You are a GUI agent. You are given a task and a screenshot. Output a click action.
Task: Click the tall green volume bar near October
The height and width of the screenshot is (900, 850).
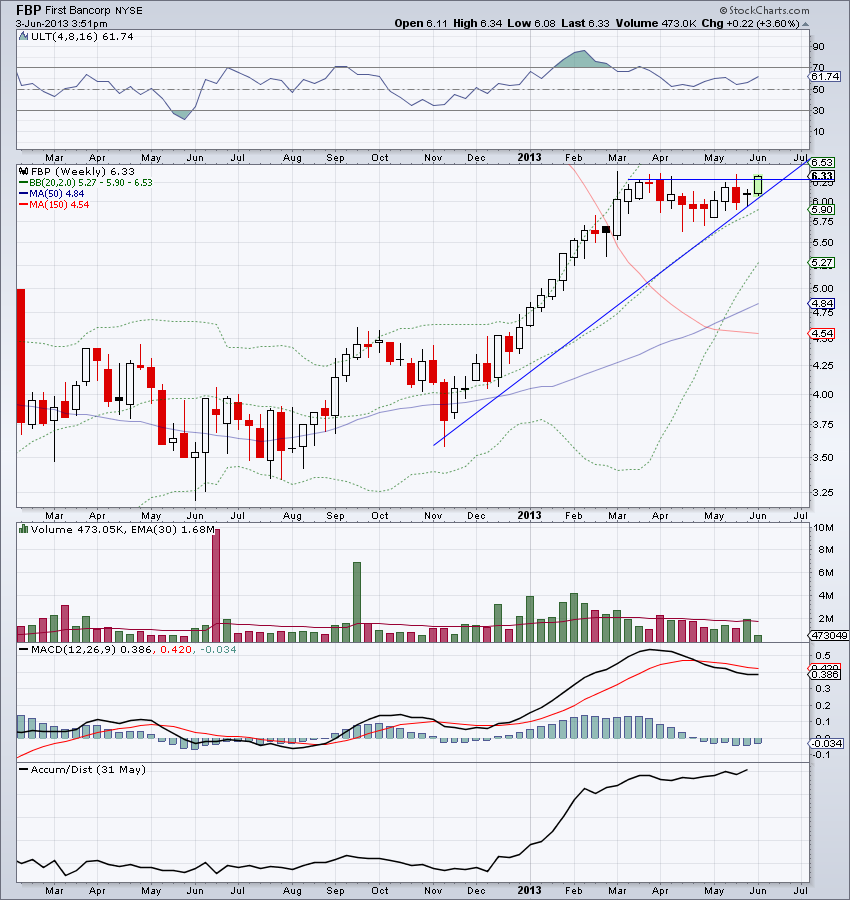pyautogui.click(x=356, y=602)
